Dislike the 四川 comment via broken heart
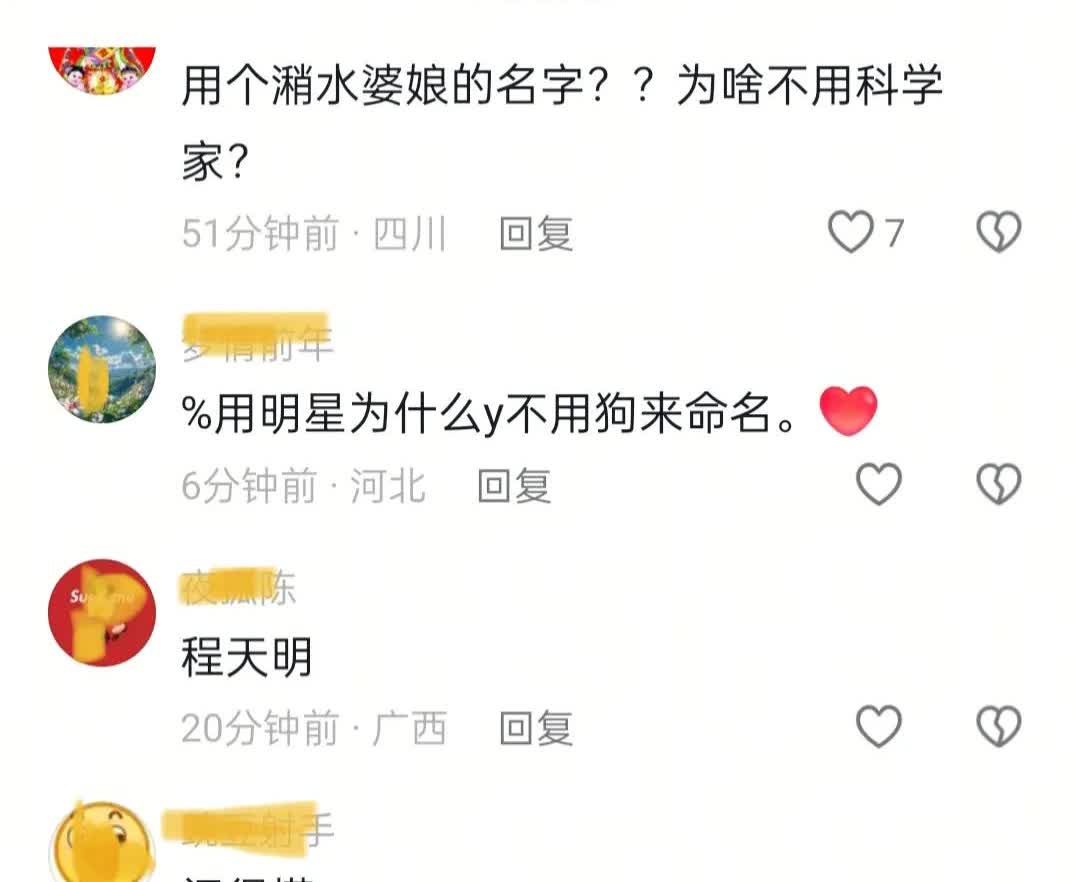 coord(999,232)
